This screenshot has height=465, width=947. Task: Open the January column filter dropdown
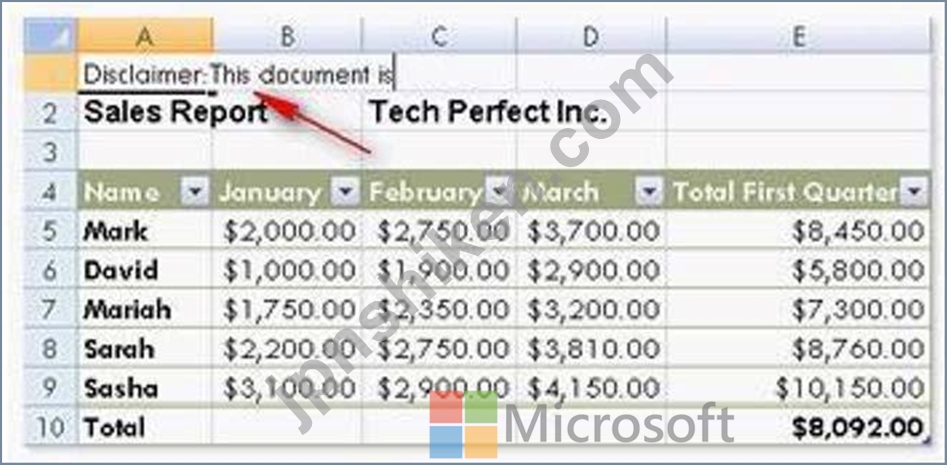point(345,192)
